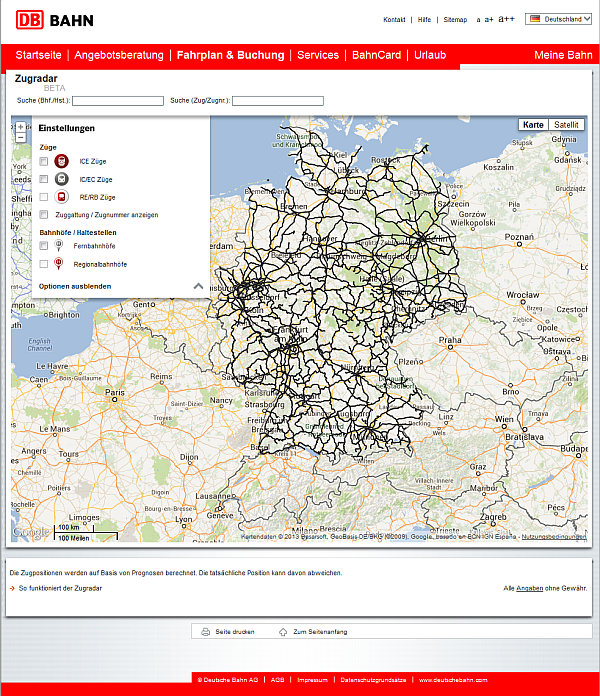600x696 pixels.
Task: Open www.deutschebahn.com footer link
Action: pyautogui.click(x=453, y=680)
